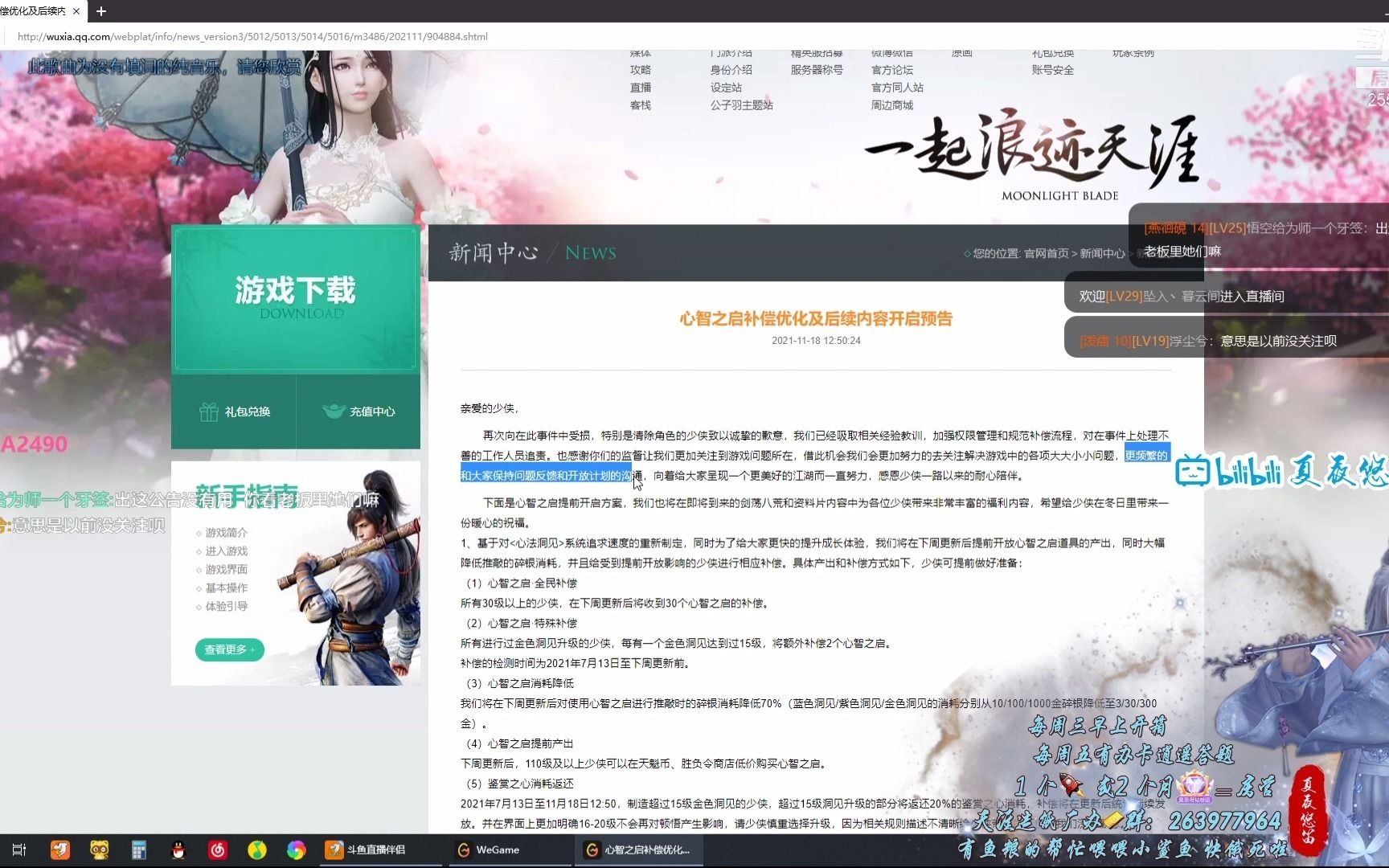The image size is (1389, 868).
Task: Click the 新闻中心 NEWS section heading
Action: coord(532,253)
